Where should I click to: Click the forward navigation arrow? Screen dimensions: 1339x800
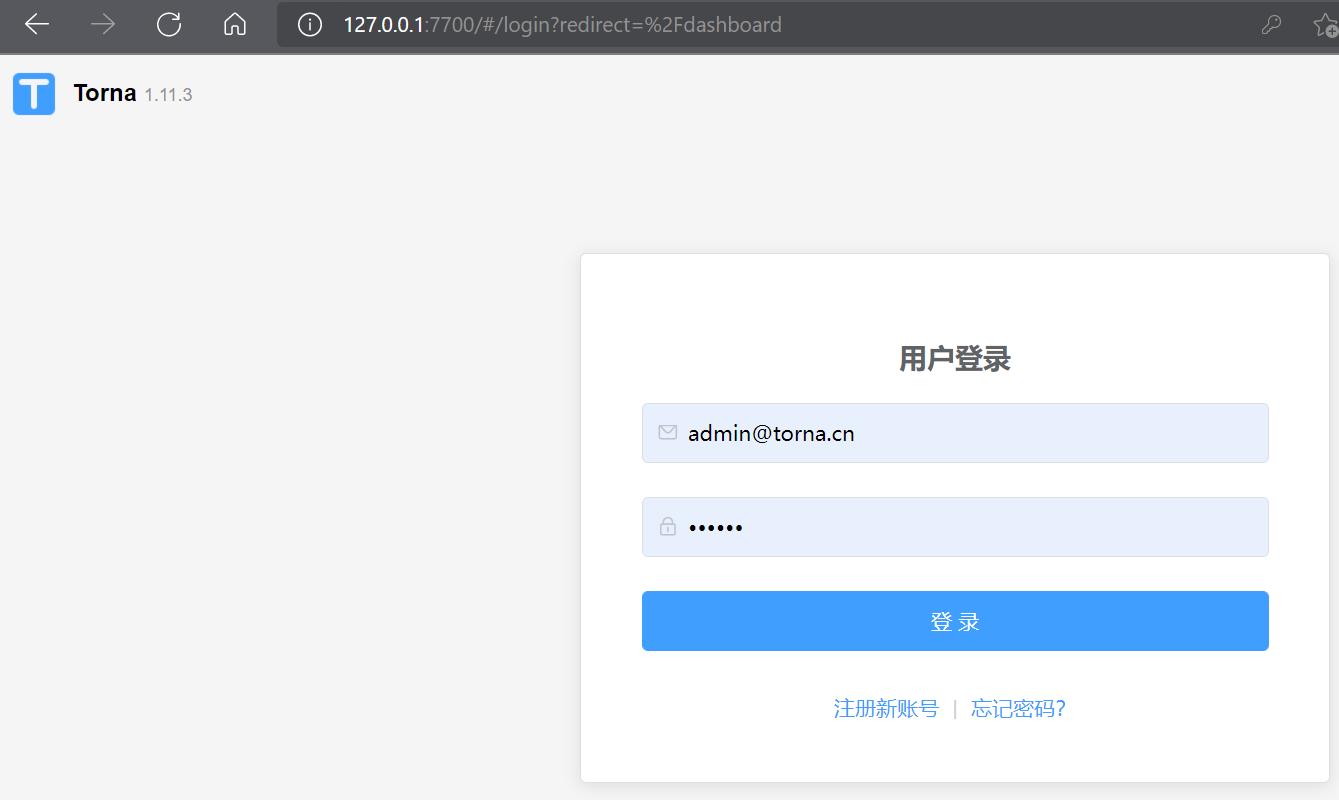click(x=102, y=24)
